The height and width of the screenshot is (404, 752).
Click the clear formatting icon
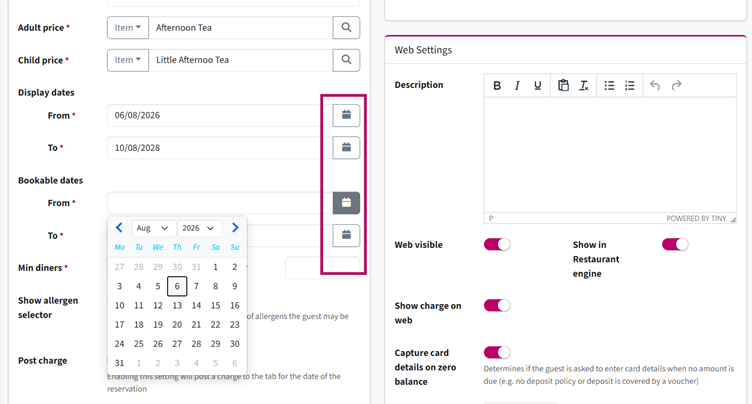(x=584, y=85)
